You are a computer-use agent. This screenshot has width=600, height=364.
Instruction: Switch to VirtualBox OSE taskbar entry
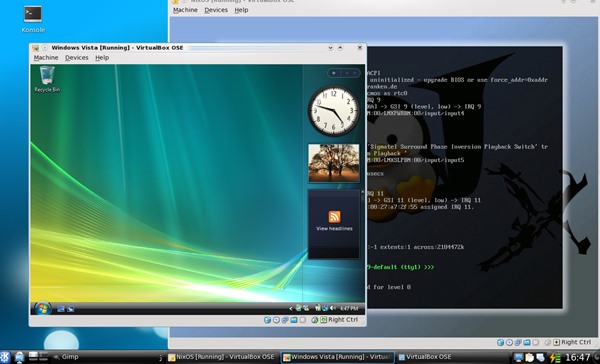click(x=425, y=357)
